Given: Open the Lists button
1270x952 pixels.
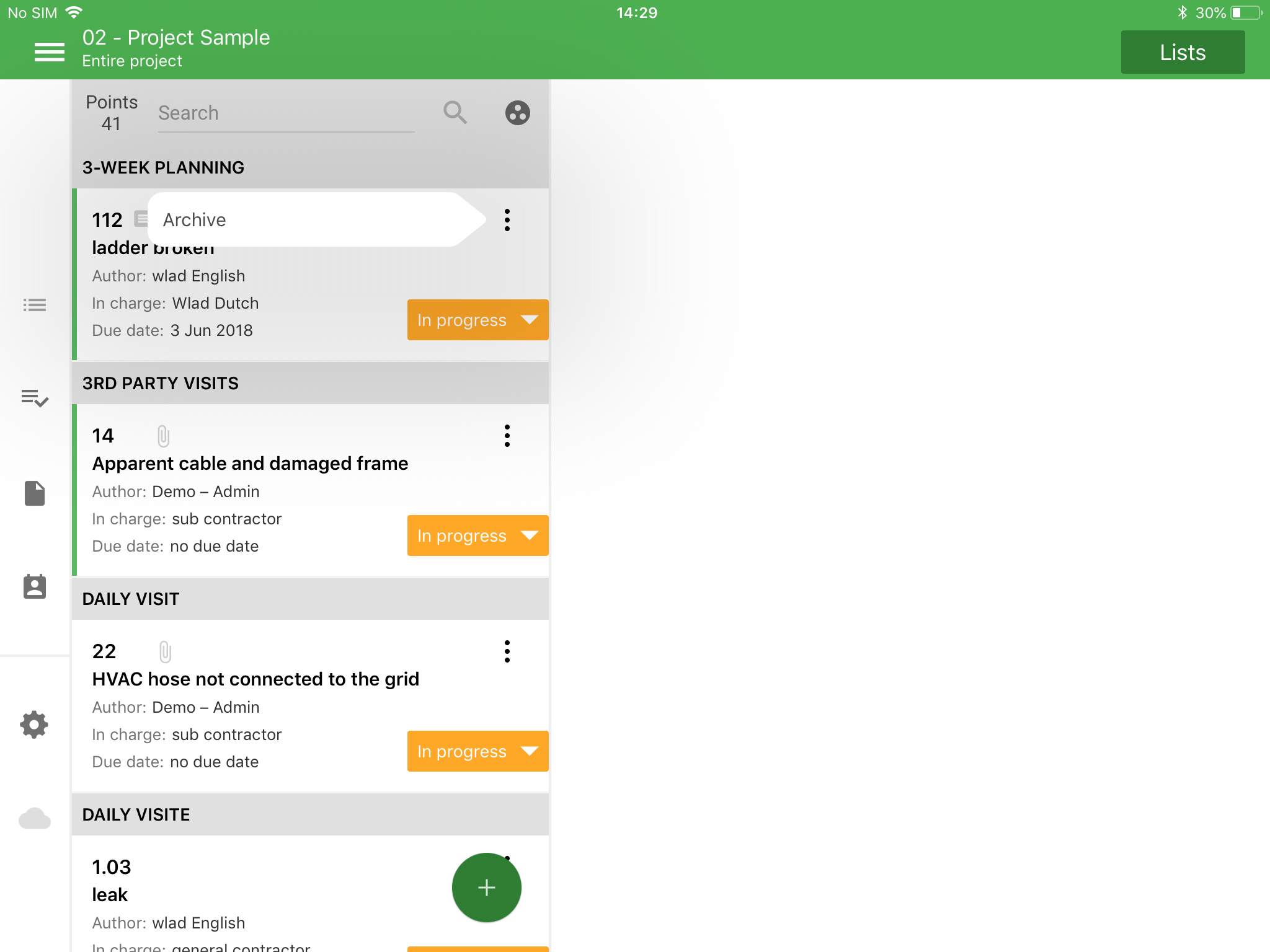Looking at the screenshot, I should point(1183,53).
